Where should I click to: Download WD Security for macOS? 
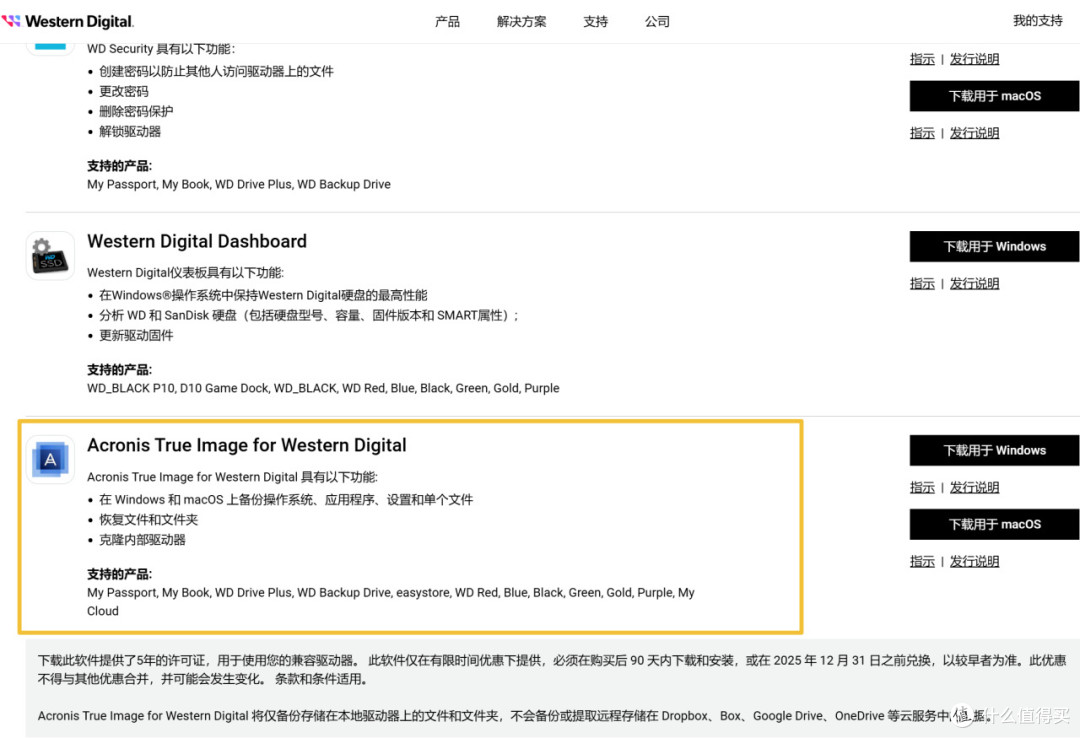click(x=995, y=96)
